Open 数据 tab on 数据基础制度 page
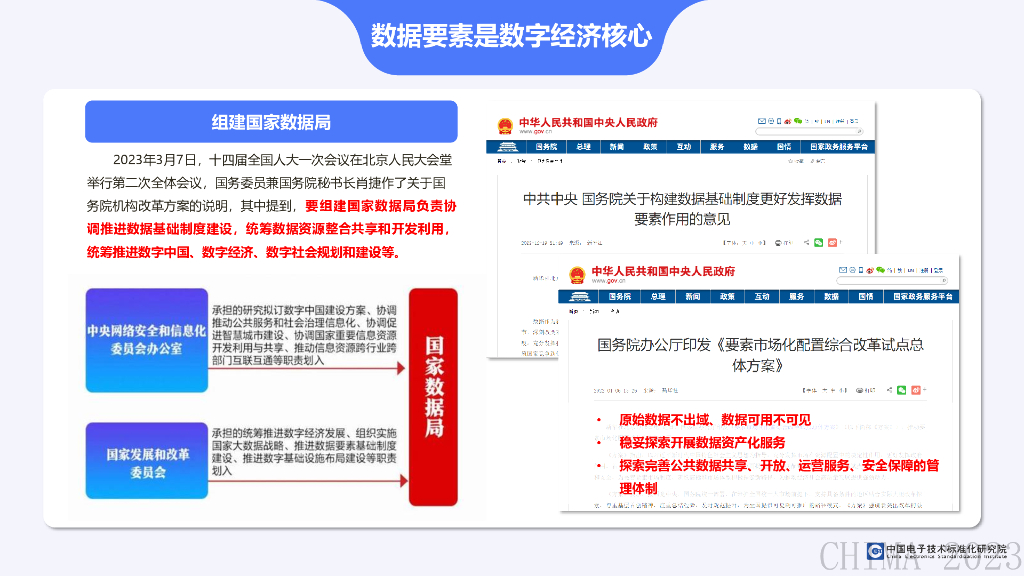The height and width of the screenshot is (576, 1024). tap(750, 147)
